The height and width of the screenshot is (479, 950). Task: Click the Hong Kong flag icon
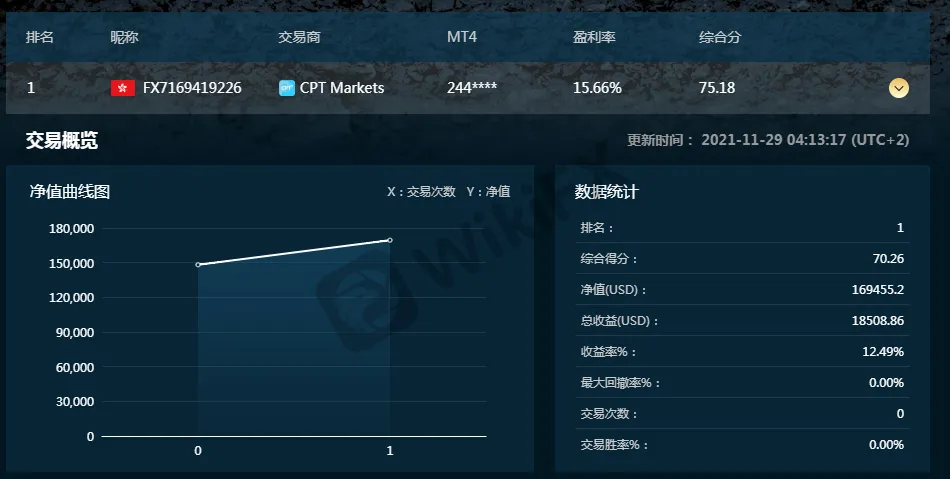click(x=123, y=88)
